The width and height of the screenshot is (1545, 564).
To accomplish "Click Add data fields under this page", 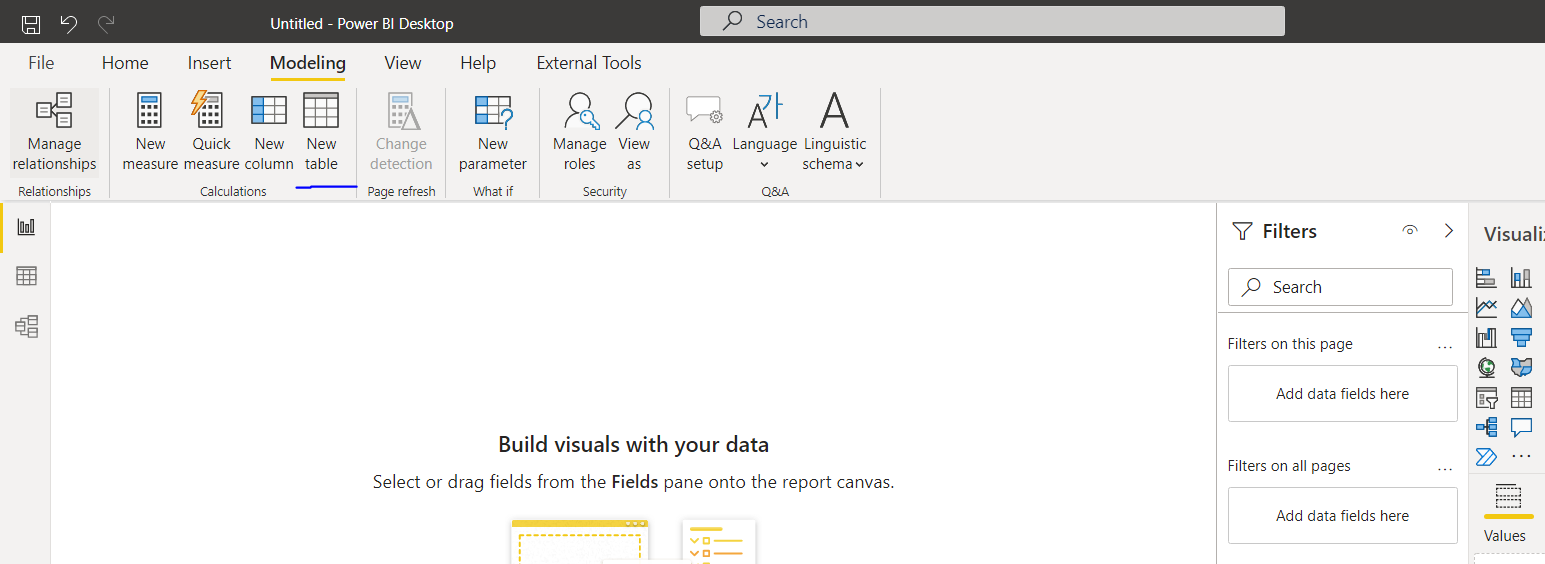I will pyautogui.click(x=1342, y=394).
